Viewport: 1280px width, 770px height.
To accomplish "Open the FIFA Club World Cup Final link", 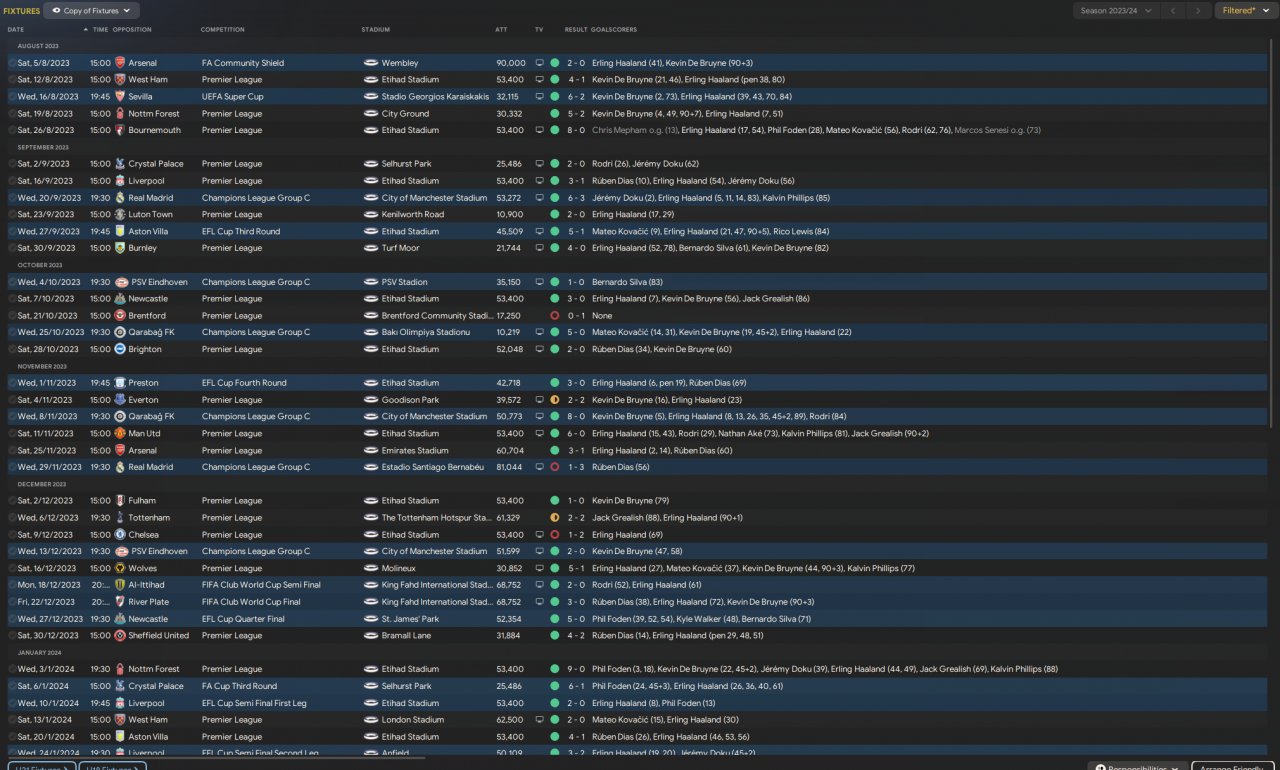I will coord(251,602).
